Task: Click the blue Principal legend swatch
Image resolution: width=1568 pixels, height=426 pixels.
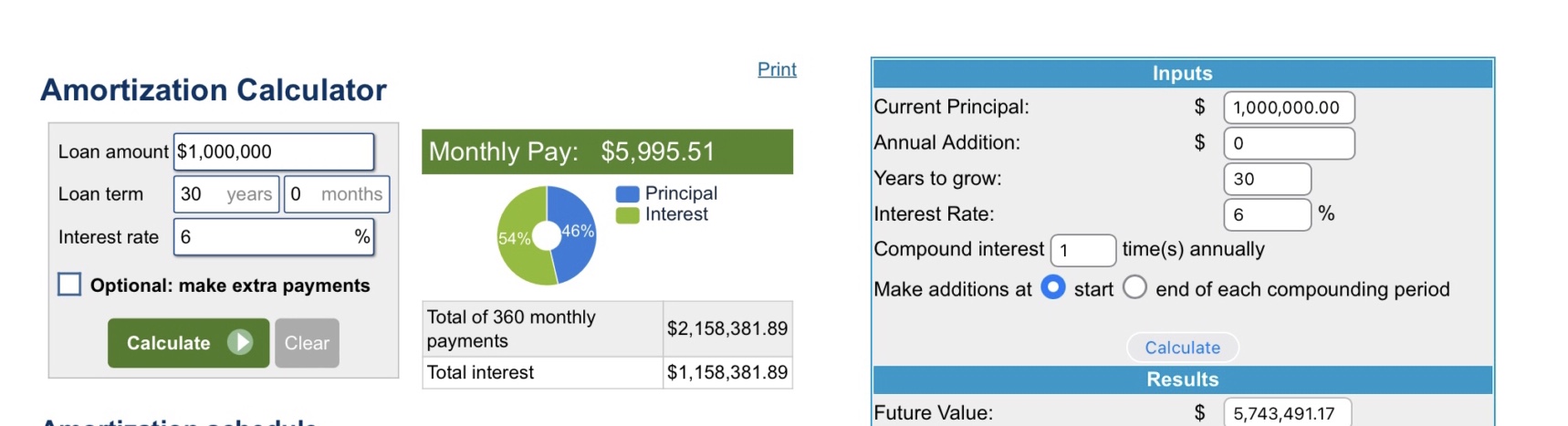Action: pos(627,193)
